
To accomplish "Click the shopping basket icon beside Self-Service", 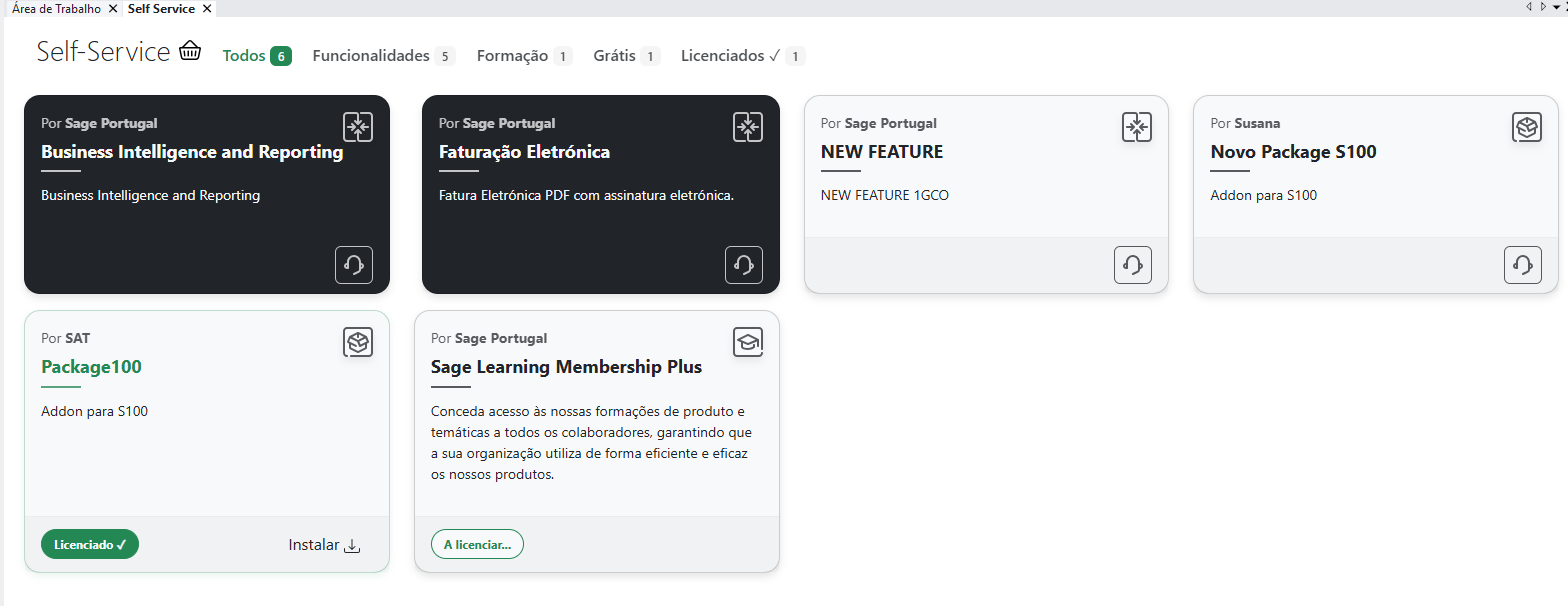I will pos(190,51).
